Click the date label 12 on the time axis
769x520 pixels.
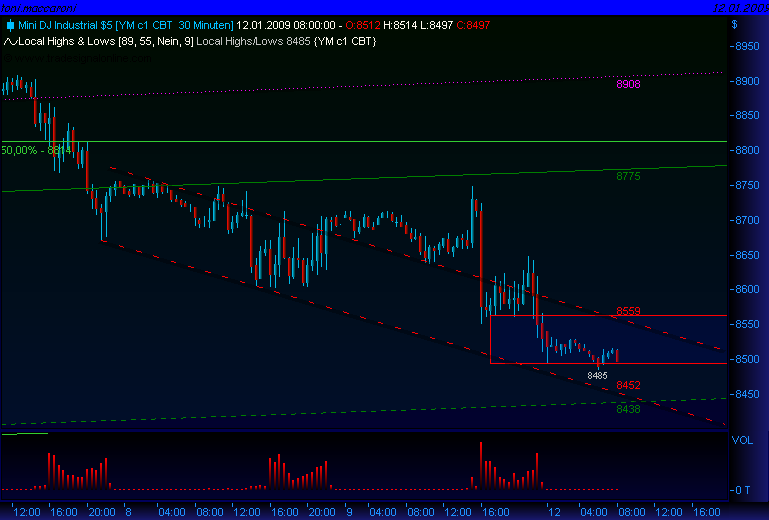(x=554, y=512)
